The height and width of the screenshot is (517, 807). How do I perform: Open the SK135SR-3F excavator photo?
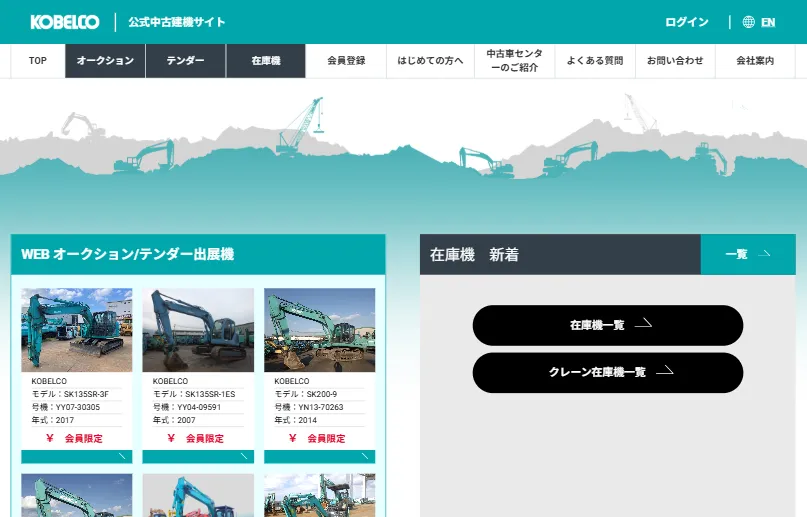tap(77, 330)
